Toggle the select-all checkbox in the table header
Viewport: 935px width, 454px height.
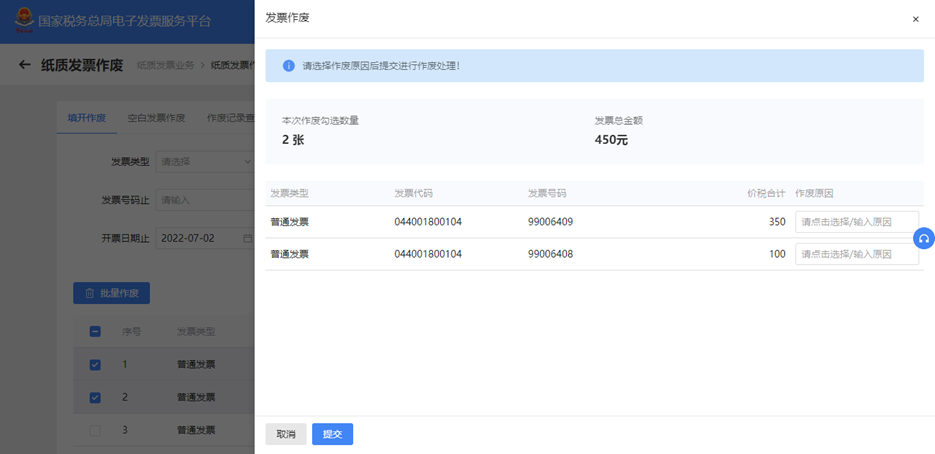click(x=95, y=332)
